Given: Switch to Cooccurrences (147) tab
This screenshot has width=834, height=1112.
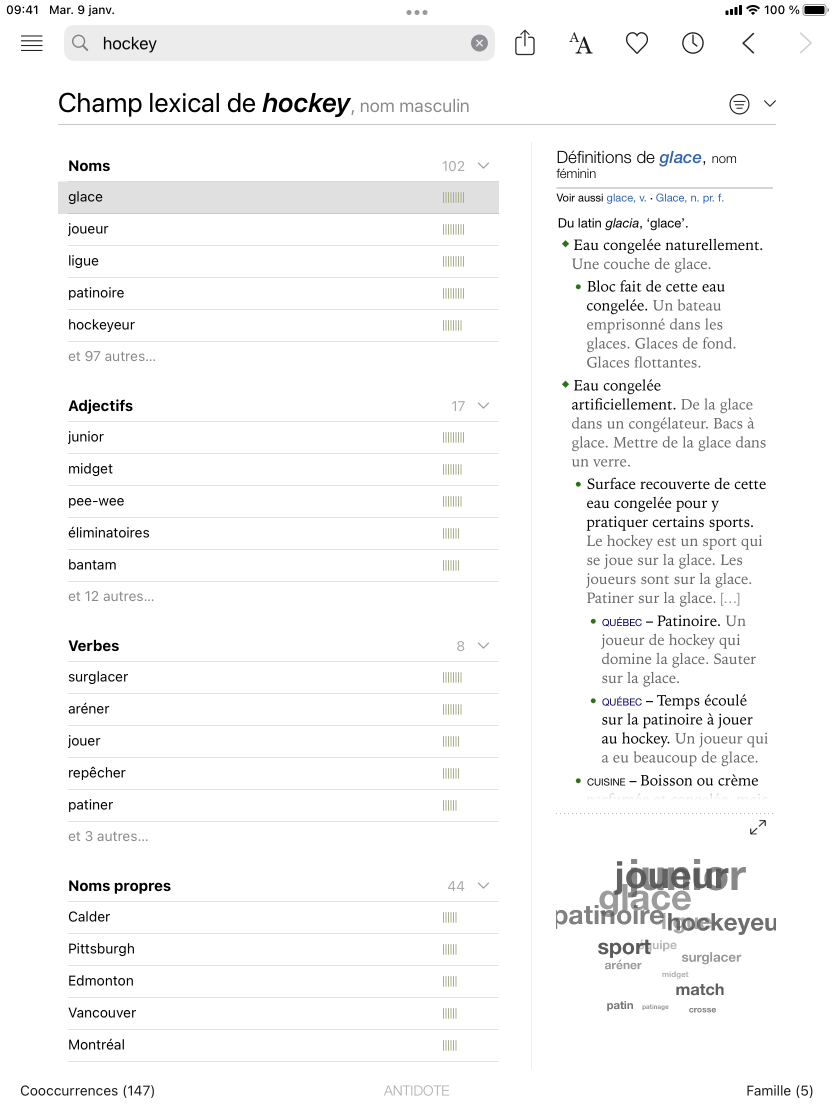Looking at the screenshot, I should (x=87, y=1091).
